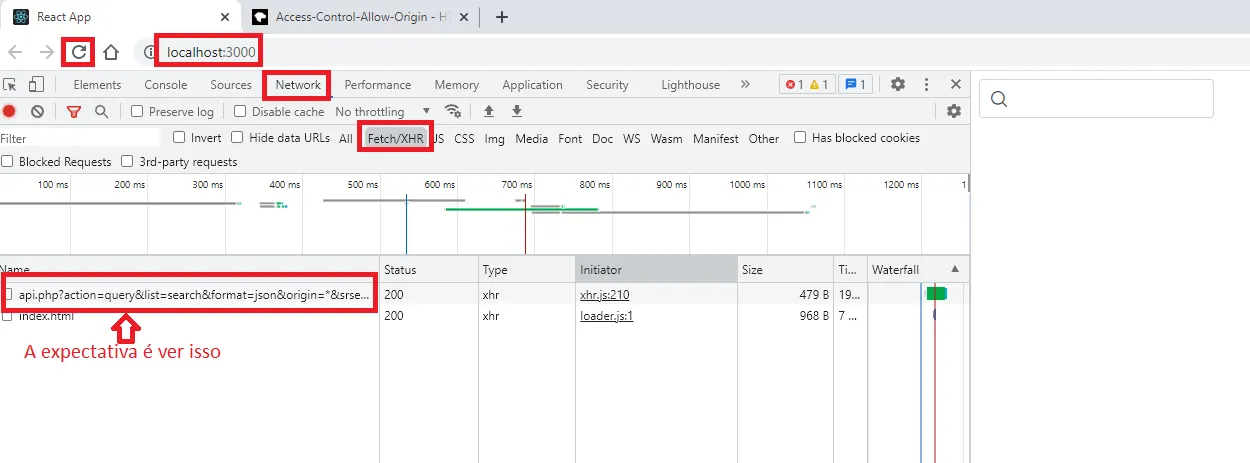Toggle the device toolbar icon
1250x463 pixels.
pos(36,85)
